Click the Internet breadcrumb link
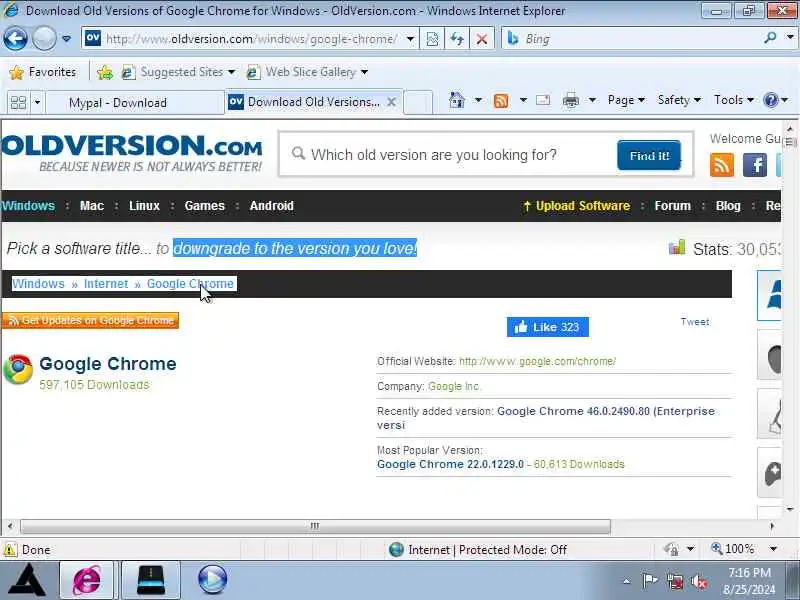Image resolution: width=800 pixels, height=600 pixels. pos(106,284)
